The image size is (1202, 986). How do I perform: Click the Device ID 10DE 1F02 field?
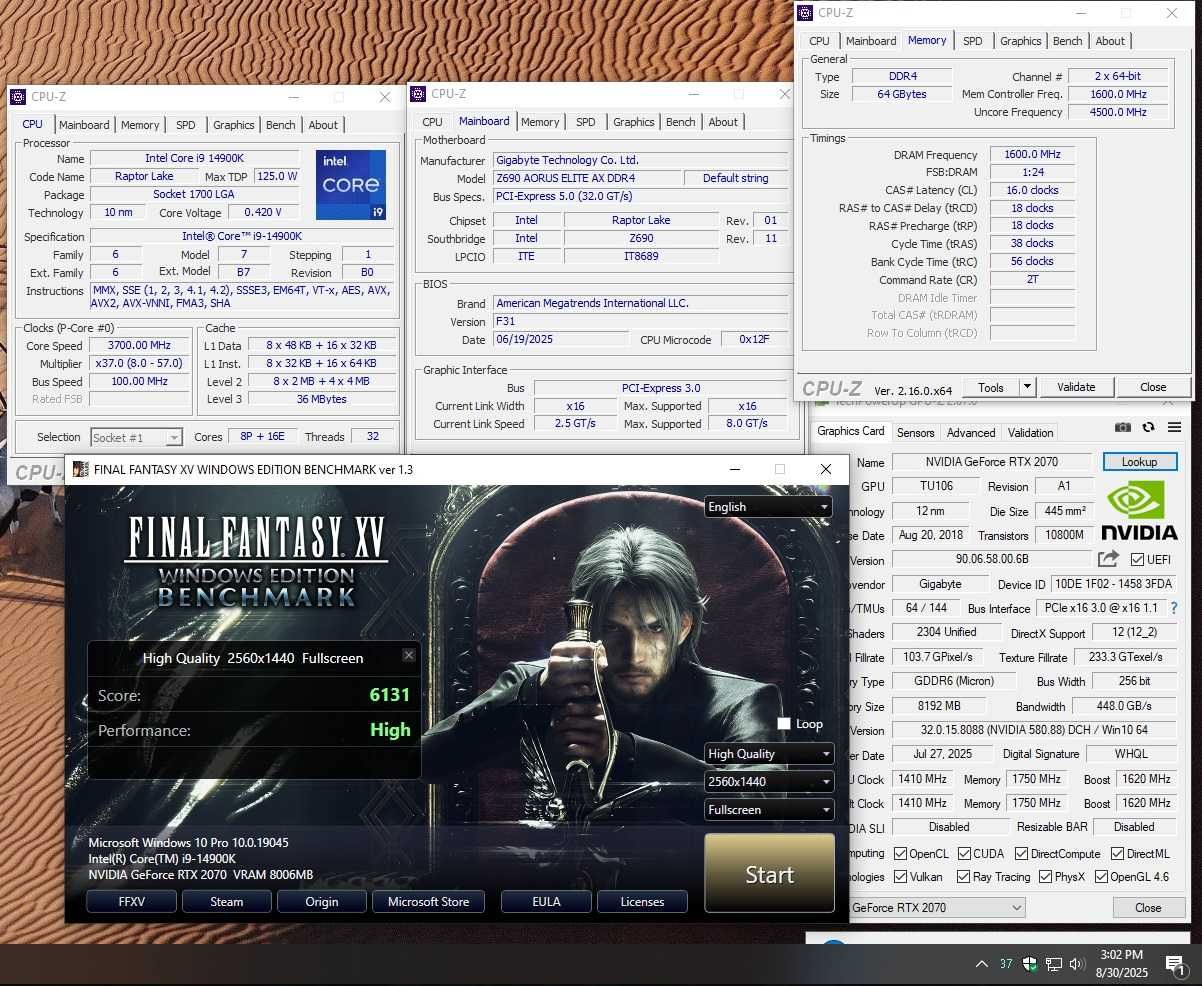pyautogui.click(x=1115, y=584)
